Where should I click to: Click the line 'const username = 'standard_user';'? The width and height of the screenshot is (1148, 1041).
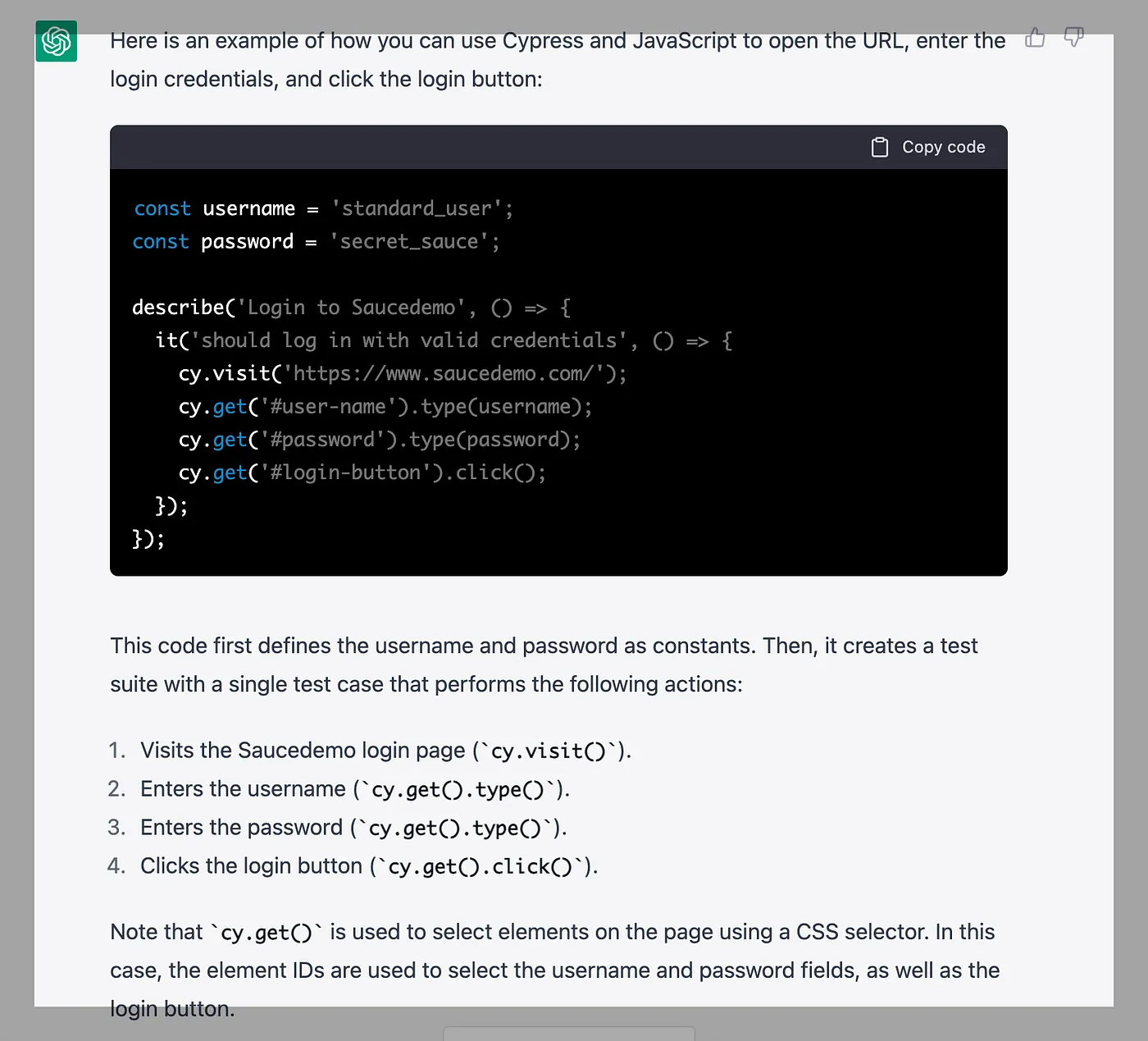coord(323,208)
